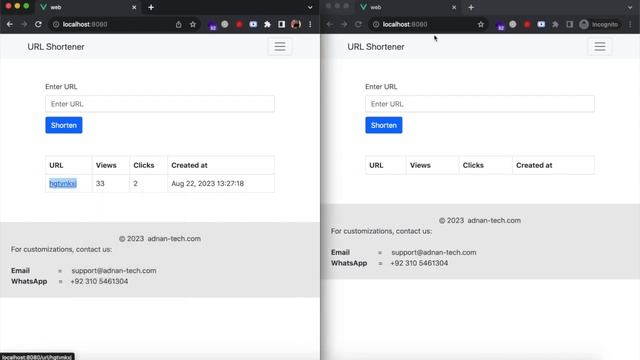Click share icon in left address bar

click(x=178, y=24)
